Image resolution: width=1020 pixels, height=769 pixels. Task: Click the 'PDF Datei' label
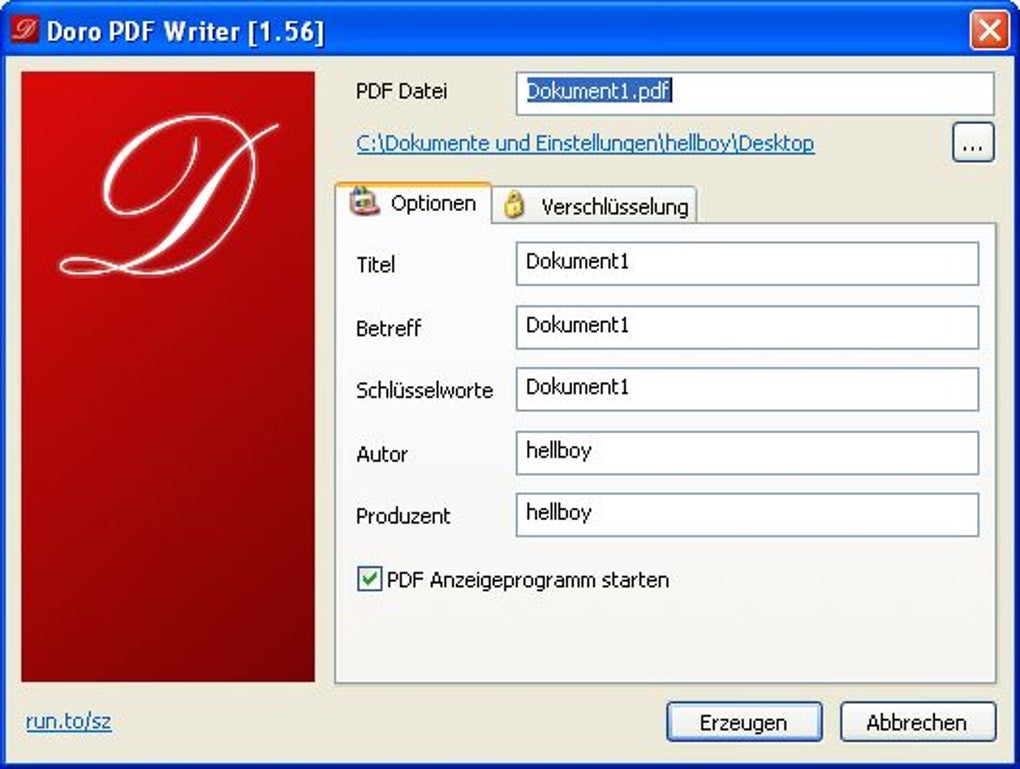pos(401,91)
